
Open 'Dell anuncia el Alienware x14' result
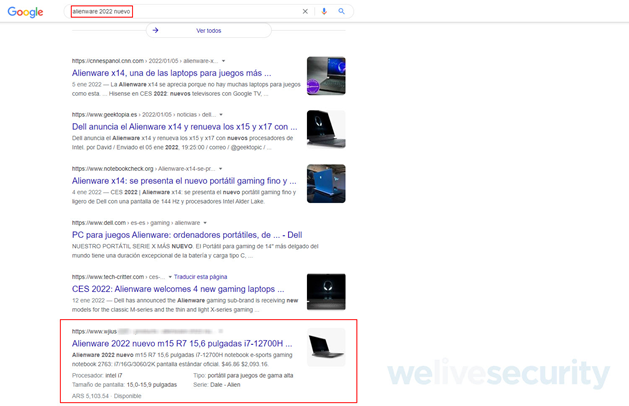pos(184,127)
